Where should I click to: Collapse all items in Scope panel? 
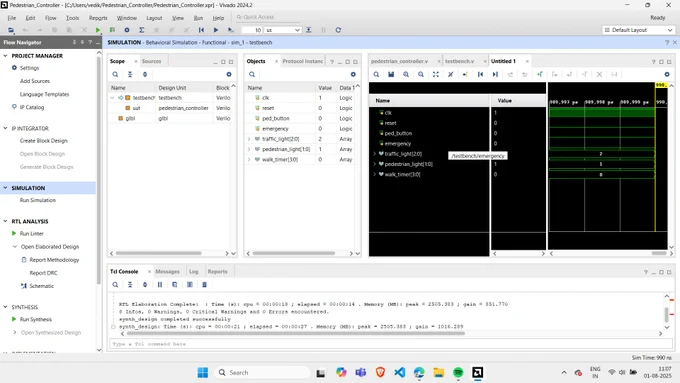[x=130, y=74]
